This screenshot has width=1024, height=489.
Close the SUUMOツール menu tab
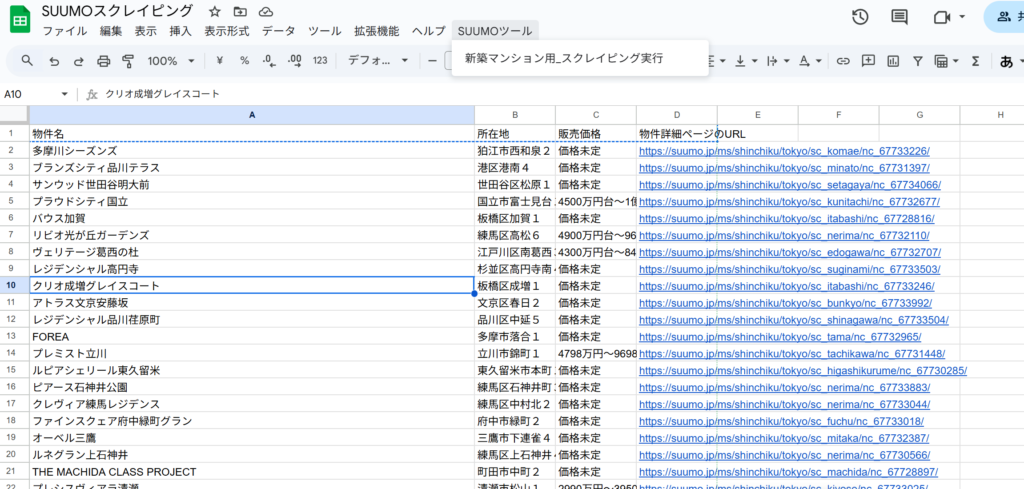[495, 31]
